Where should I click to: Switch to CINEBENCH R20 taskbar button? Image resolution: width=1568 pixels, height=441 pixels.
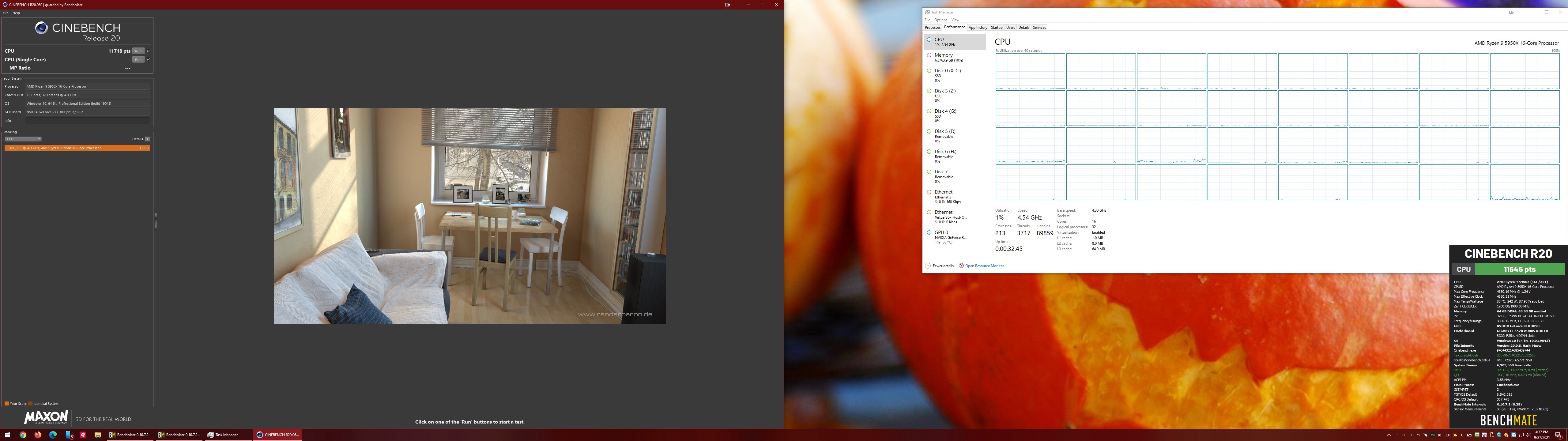click(277, 435)
